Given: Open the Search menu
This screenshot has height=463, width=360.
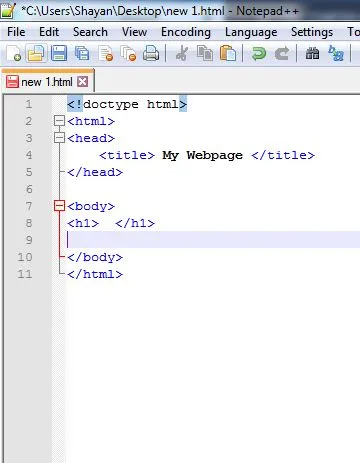Looking at the screenshot, I should [x=90, y=32].
